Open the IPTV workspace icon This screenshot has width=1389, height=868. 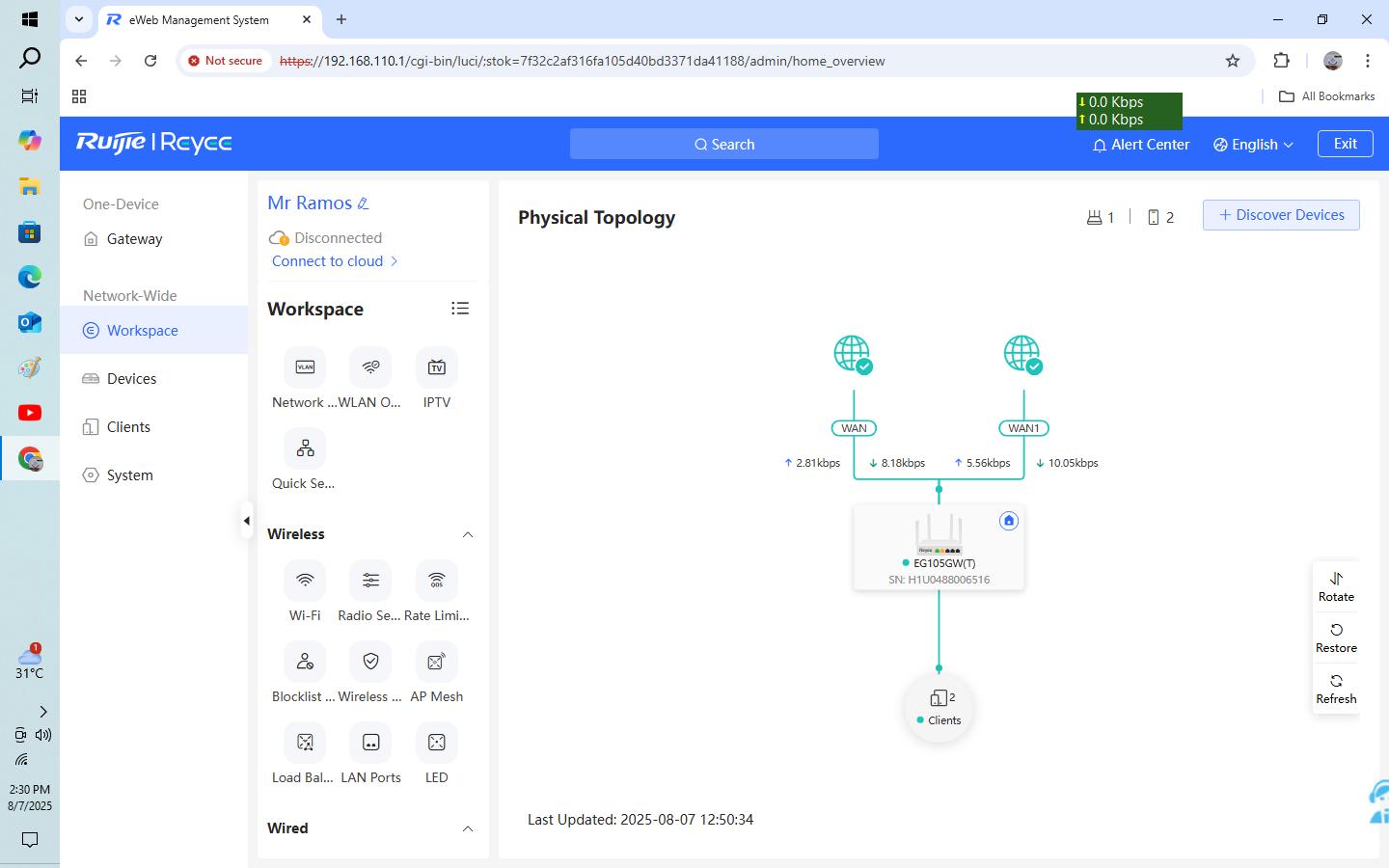point(437,367)
